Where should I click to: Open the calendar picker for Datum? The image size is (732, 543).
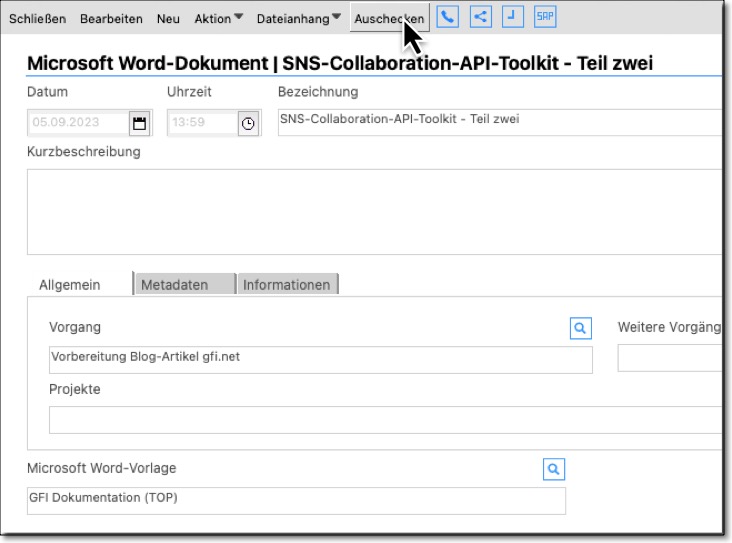pos(139,124)
